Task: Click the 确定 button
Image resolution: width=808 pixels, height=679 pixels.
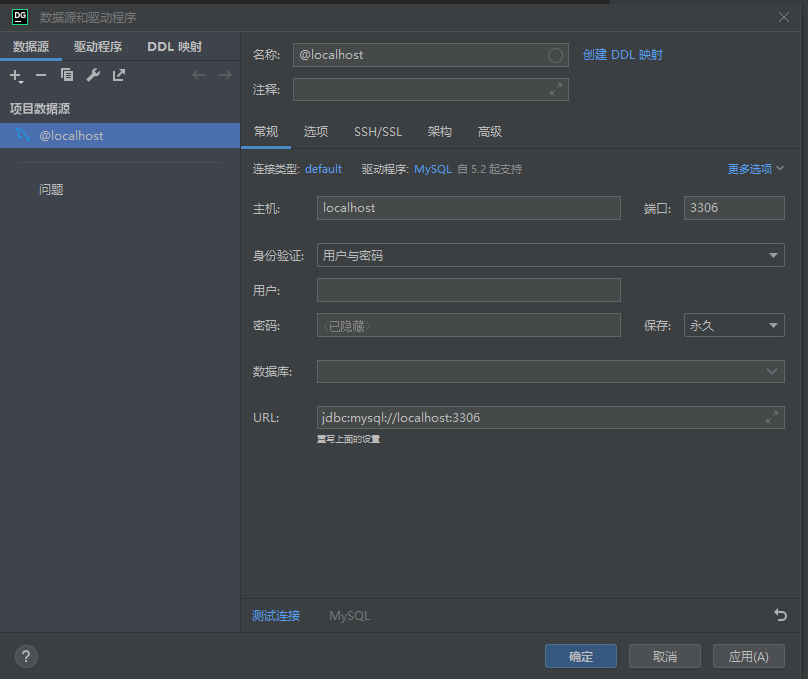Action: tap(581, 656)
